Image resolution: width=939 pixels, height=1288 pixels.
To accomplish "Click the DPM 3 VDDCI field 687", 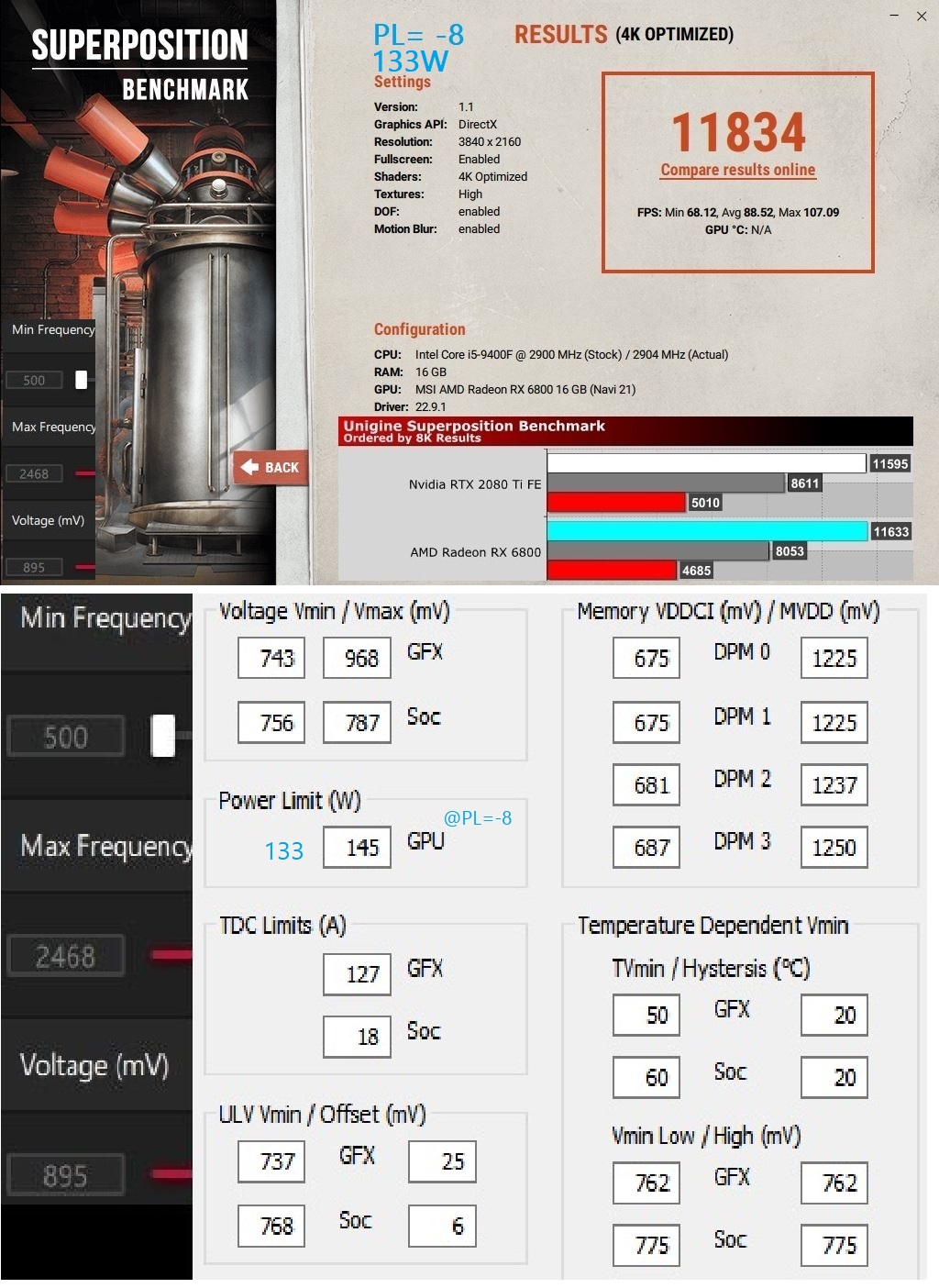I will pos(646,848).
